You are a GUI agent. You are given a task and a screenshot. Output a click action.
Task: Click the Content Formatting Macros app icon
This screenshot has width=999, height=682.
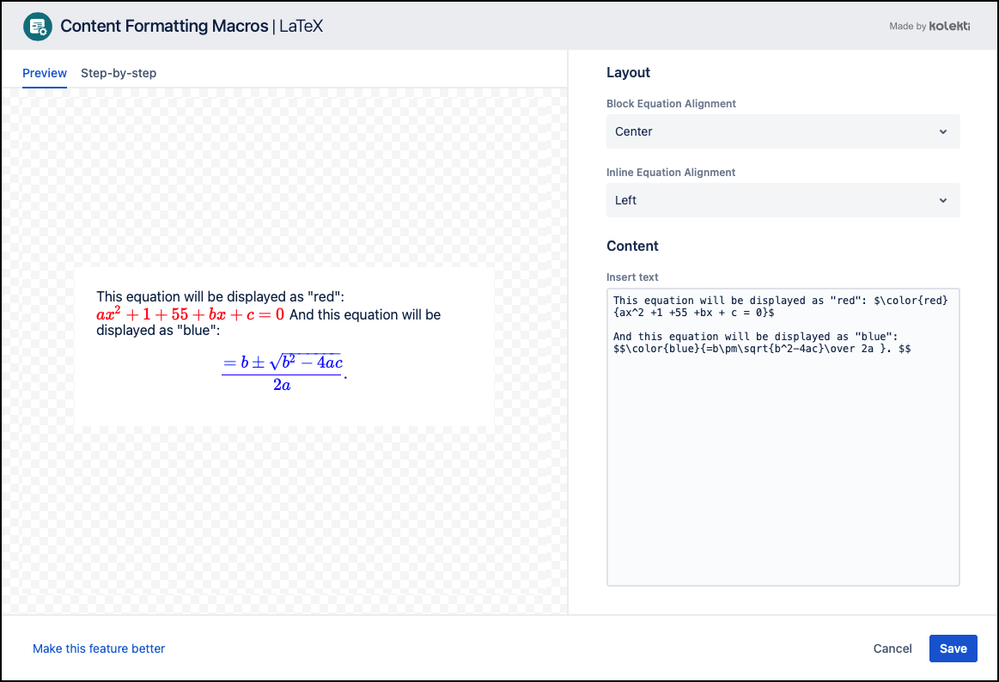37,26
